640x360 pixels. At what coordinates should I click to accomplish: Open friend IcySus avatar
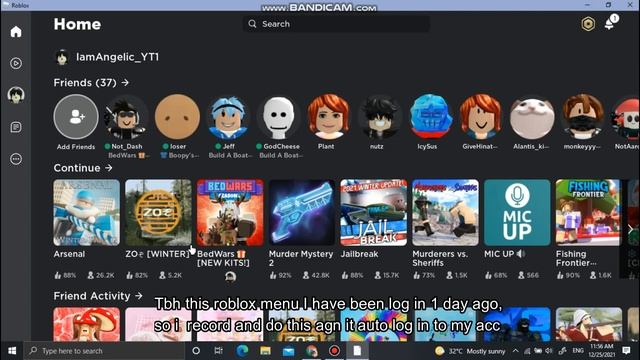(430, 117)
